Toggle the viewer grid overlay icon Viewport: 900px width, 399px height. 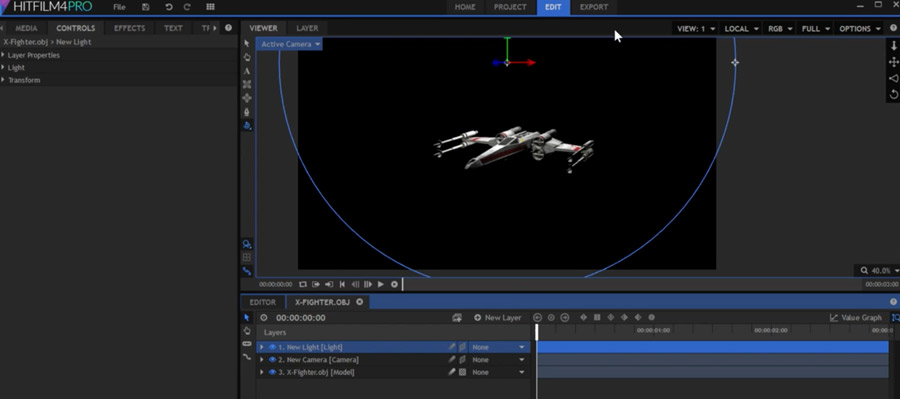point(247,257)
